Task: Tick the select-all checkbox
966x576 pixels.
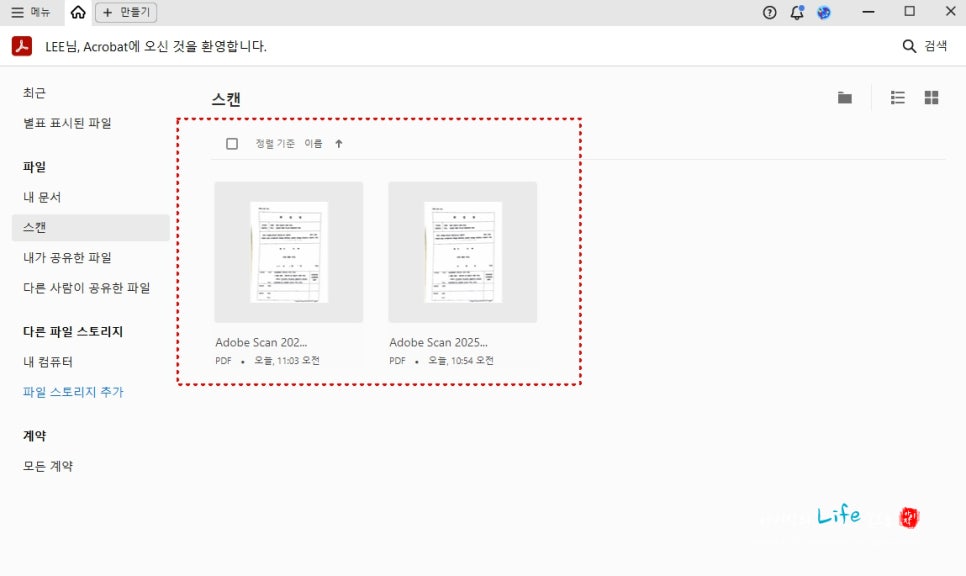Action: [232, 144]
